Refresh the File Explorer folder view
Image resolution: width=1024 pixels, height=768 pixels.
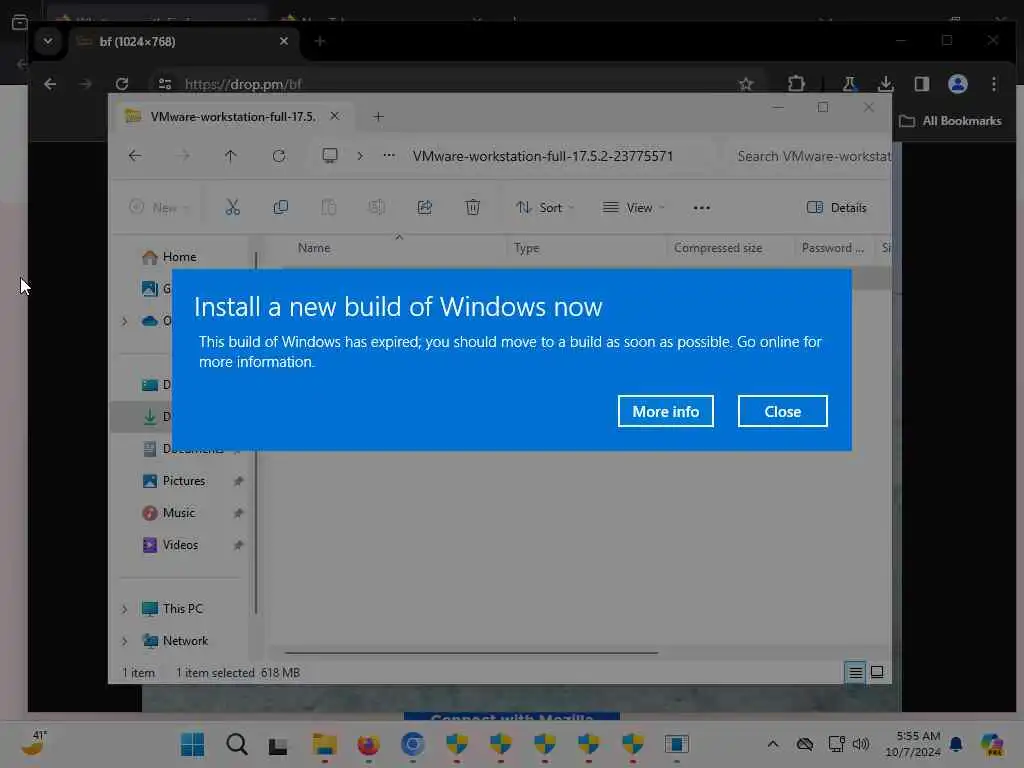(x=279, y=155)
